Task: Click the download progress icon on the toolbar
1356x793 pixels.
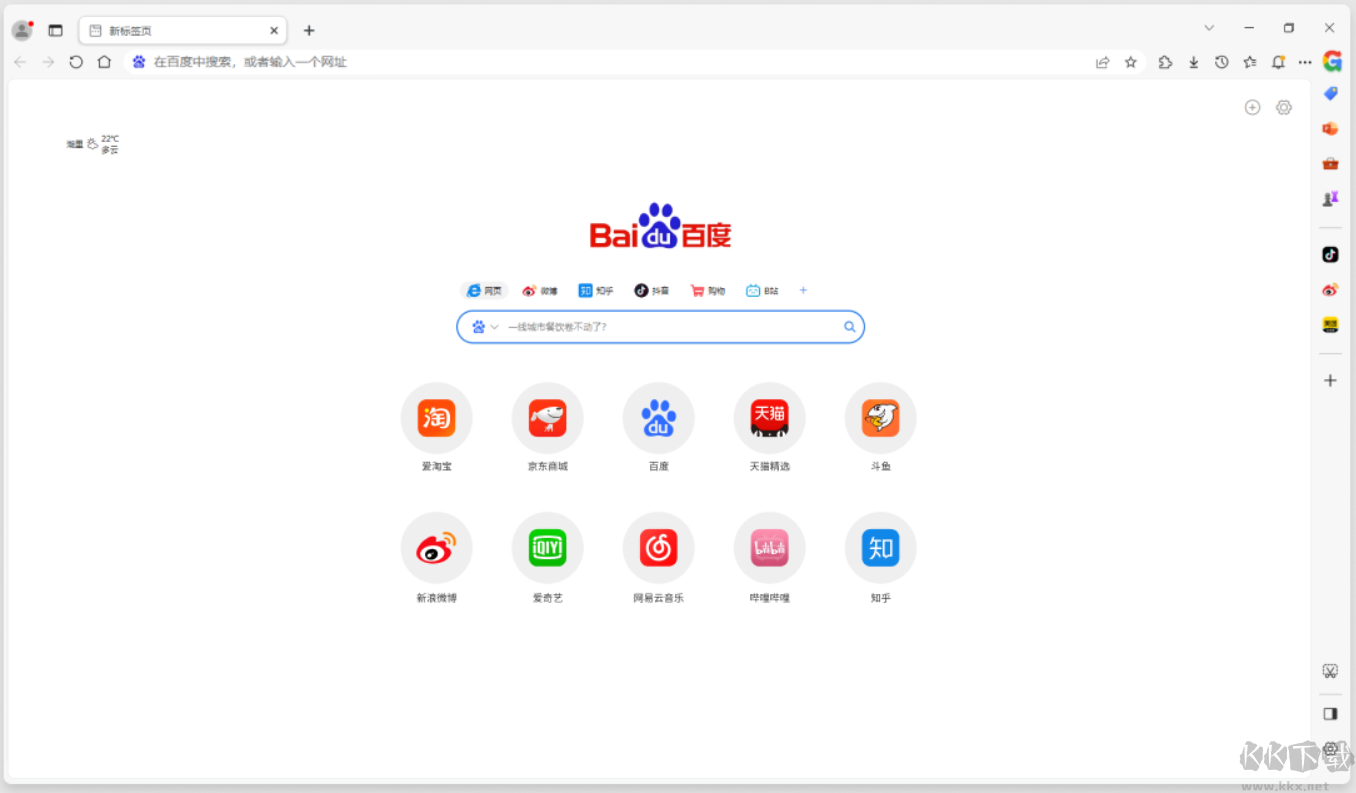Action: 1193,61
